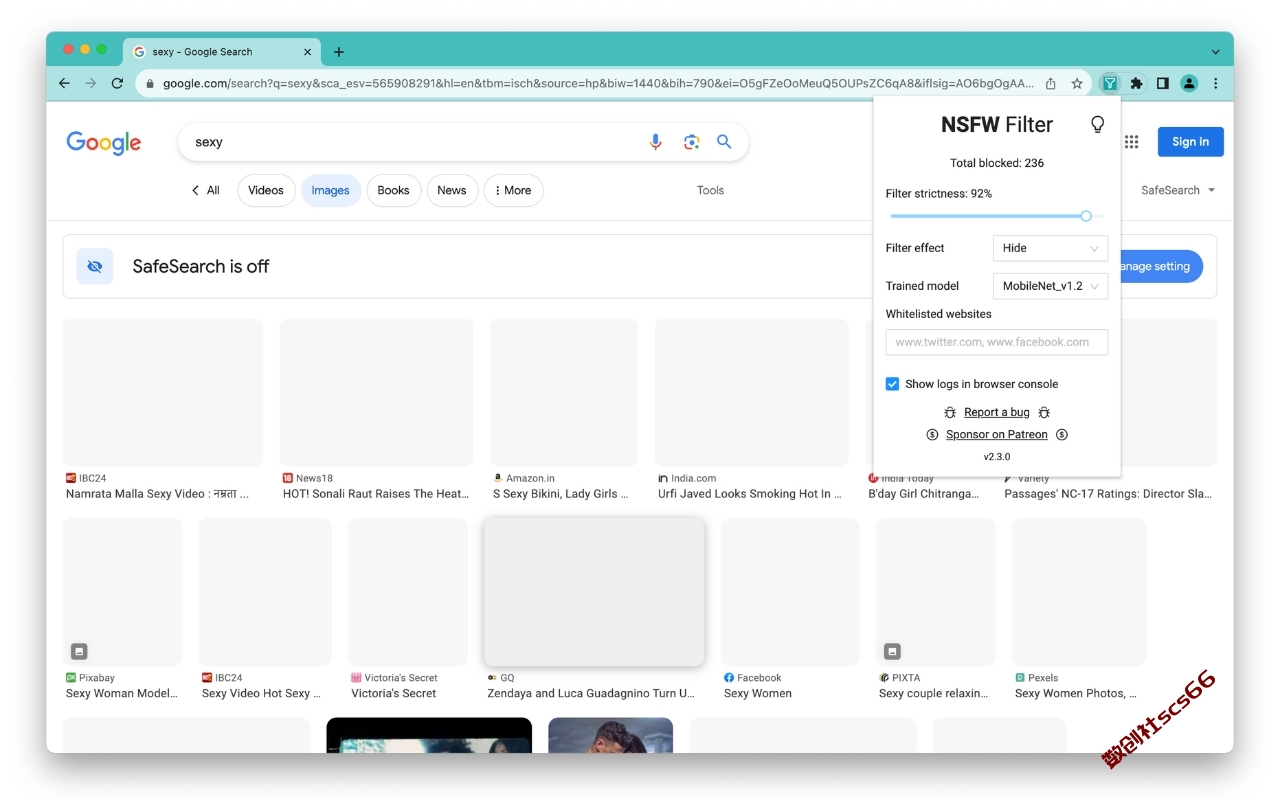The height and width of the screenshot is (800, 1280).
Task: Open the Chrome Extensions puzzle icon
Action: (x=1136, y=84)
